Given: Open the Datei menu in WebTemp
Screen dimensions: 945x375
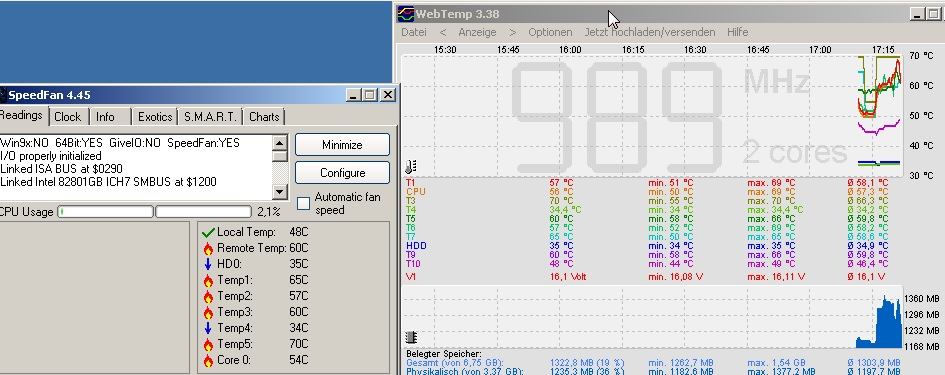Looking at the screenshot, I should (x=413, y=32).
